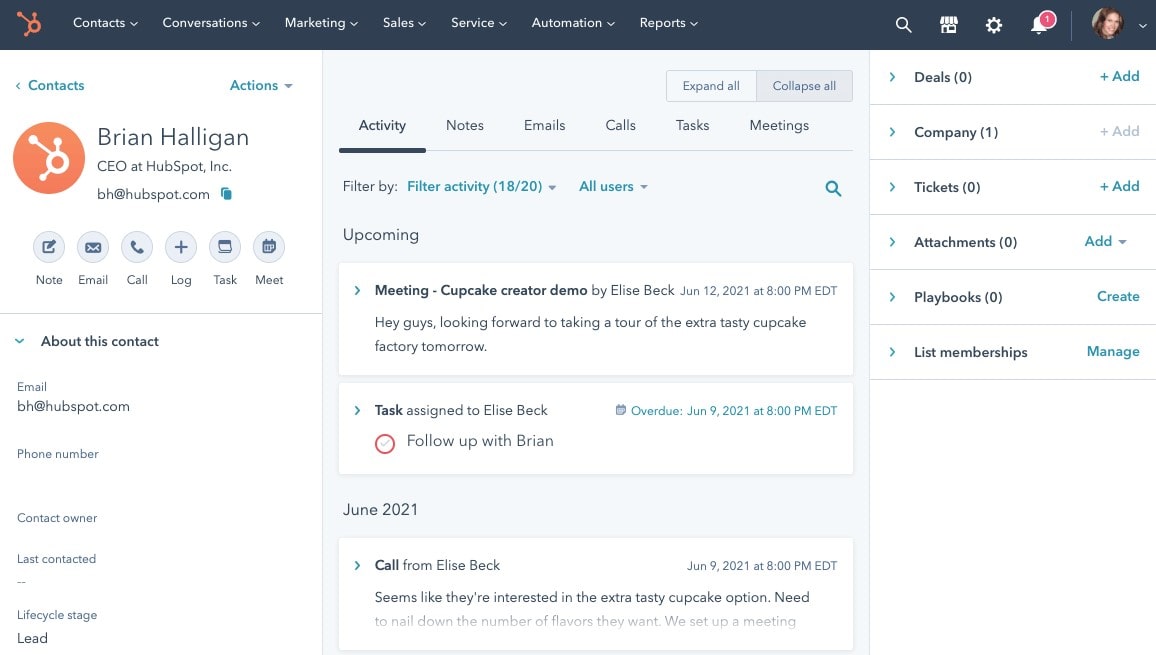1156x655 pixels.
Task: Open the Attachments Add dropdown
Action: coord(1105,241)
